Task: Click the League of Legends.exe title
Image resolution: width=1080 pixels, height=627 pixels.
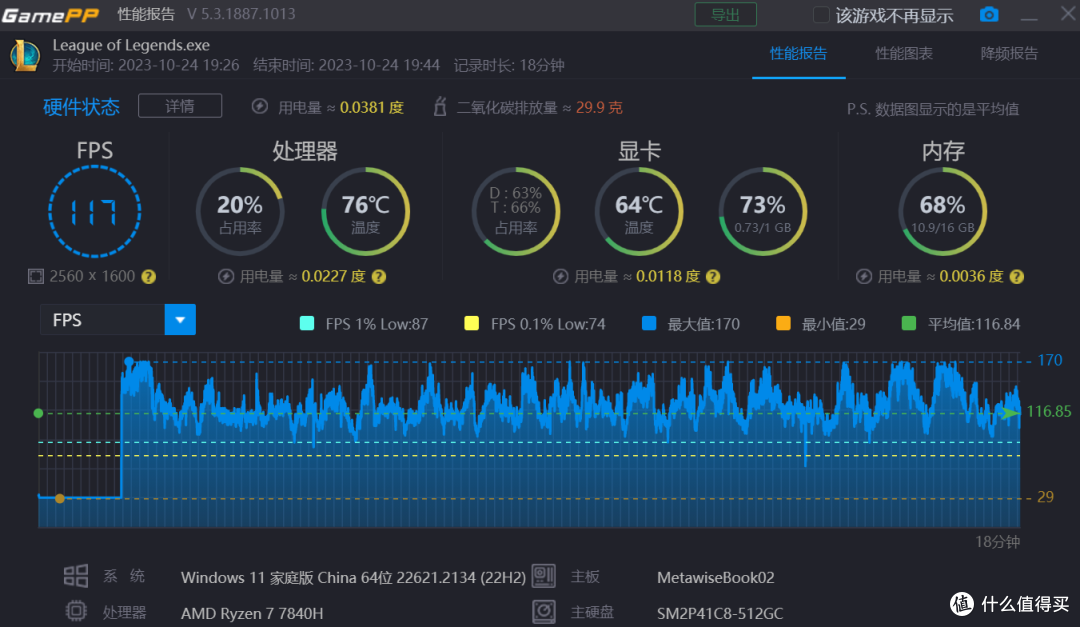Action: (x=131, y=45)
